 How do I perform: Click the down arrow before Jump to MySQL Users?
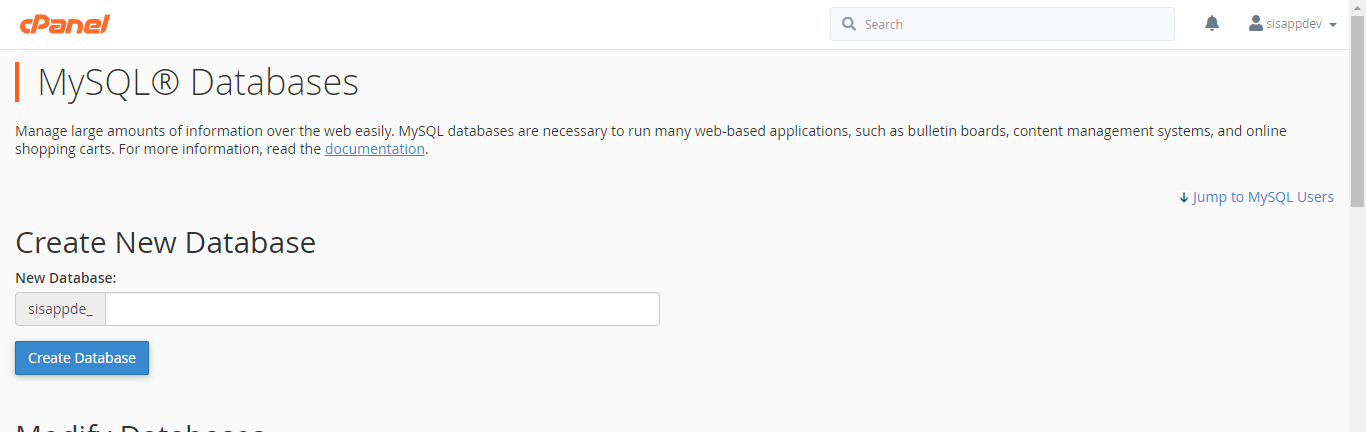pyautogui.click(x=1184, y=198)
